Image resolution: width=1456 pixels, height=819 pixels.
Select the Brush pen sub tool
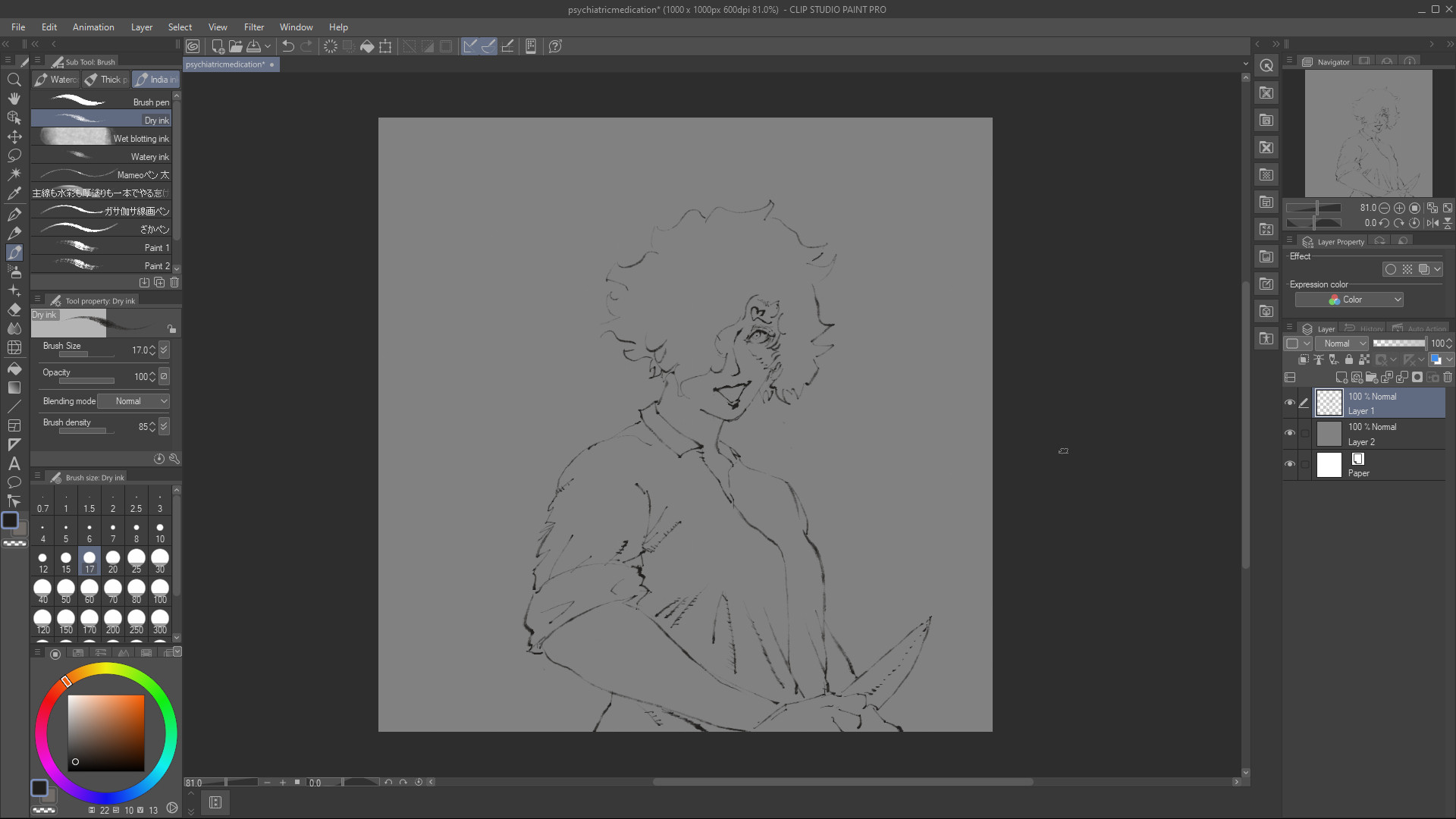tap(101, 102)
